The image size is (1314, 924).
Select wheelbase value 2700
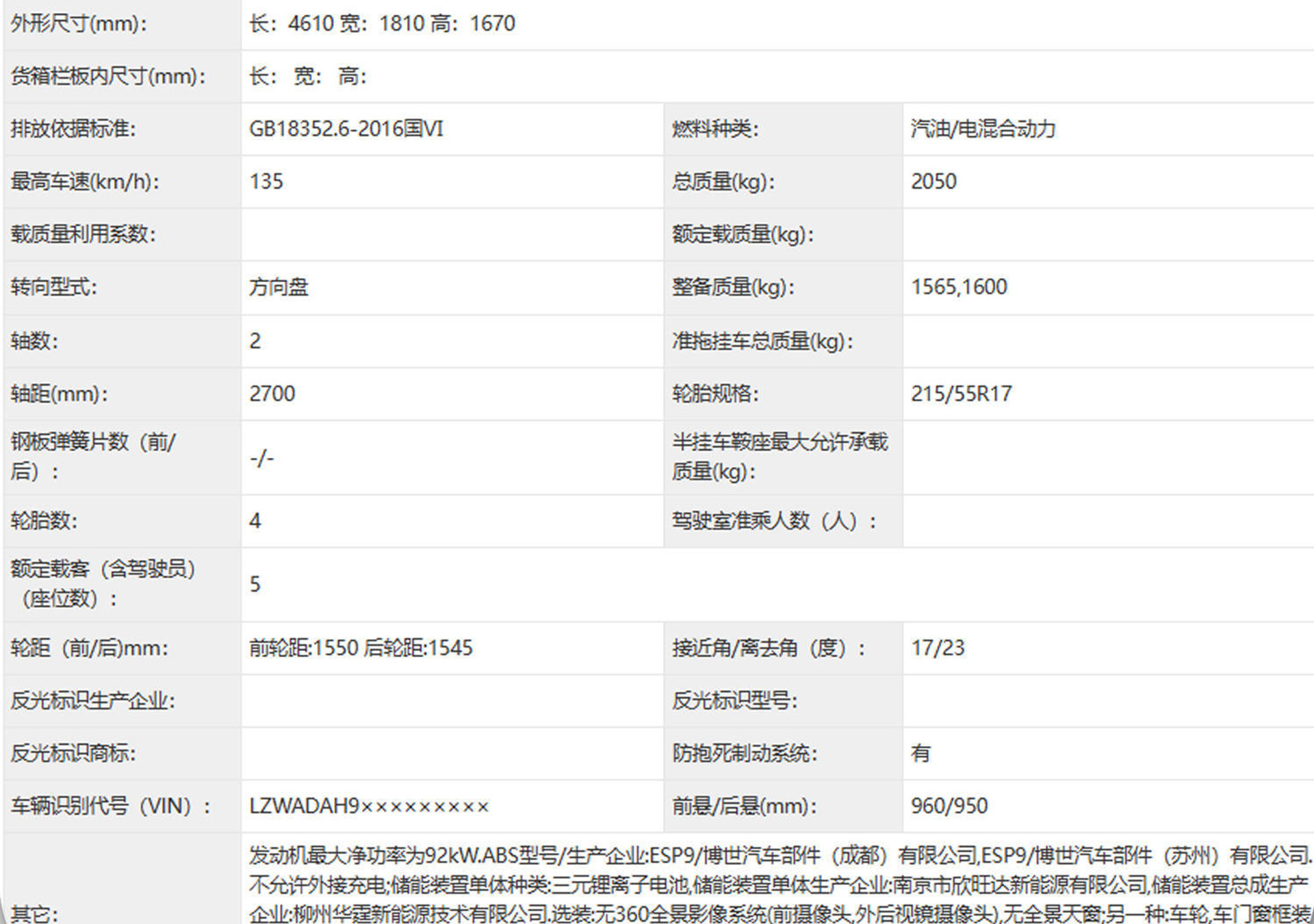(x=272, y=394)
